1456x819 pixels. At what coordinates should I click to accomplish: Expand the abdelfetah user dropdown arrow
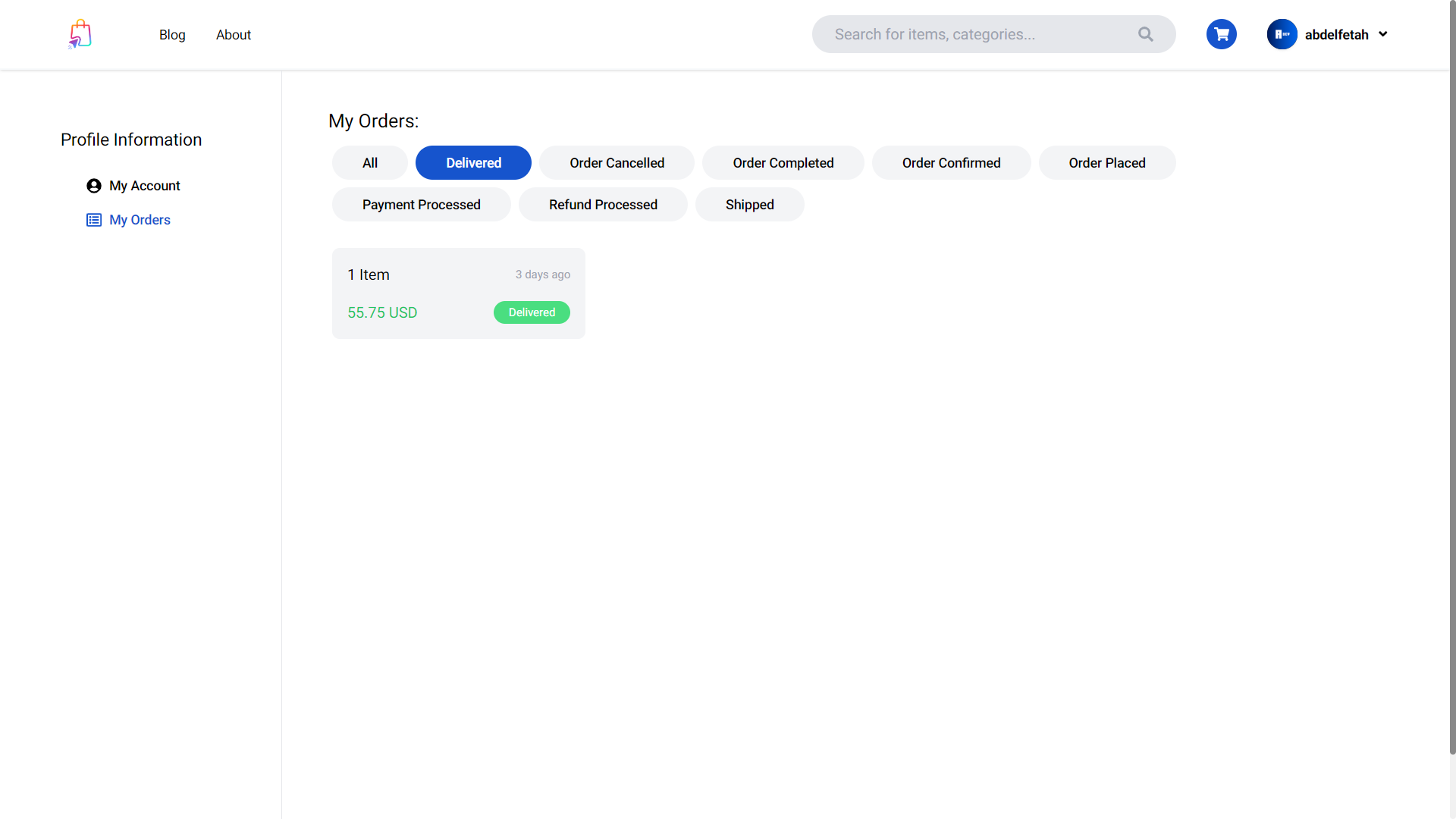pos(1382,34)
